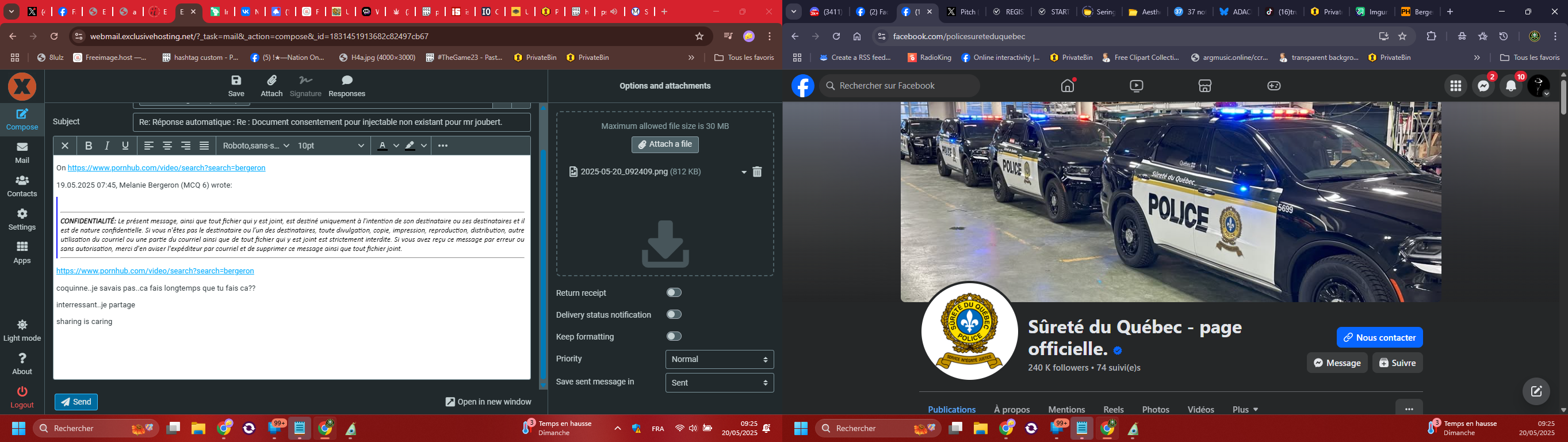
Task: Show hidden bookmarks chevron in webmail browser
Action: 691,58
